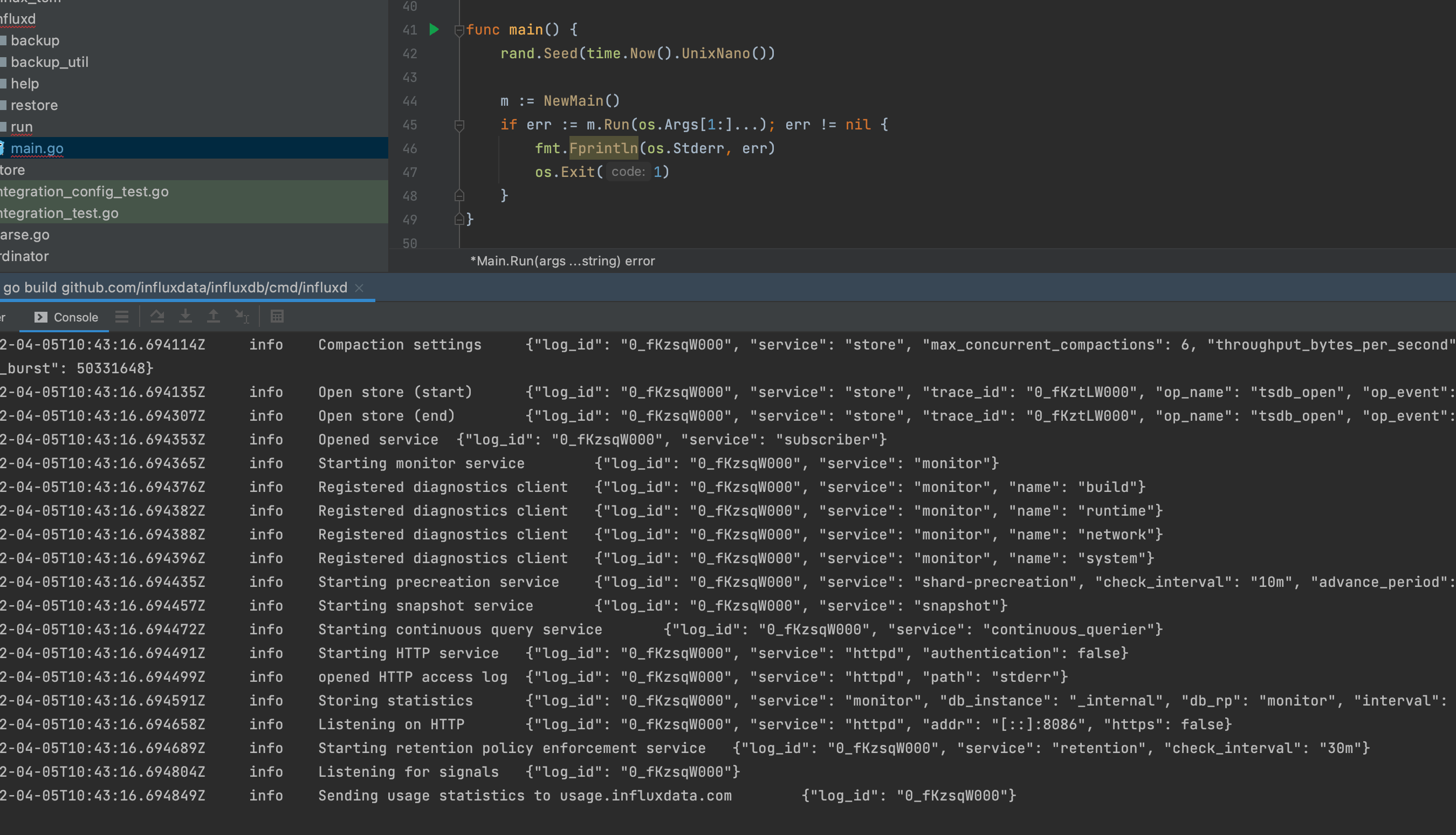Viewport: 1456px width, 835px height.
Task: Open the usage.influxdata.com link in console output
Action: tap(645, 796)
